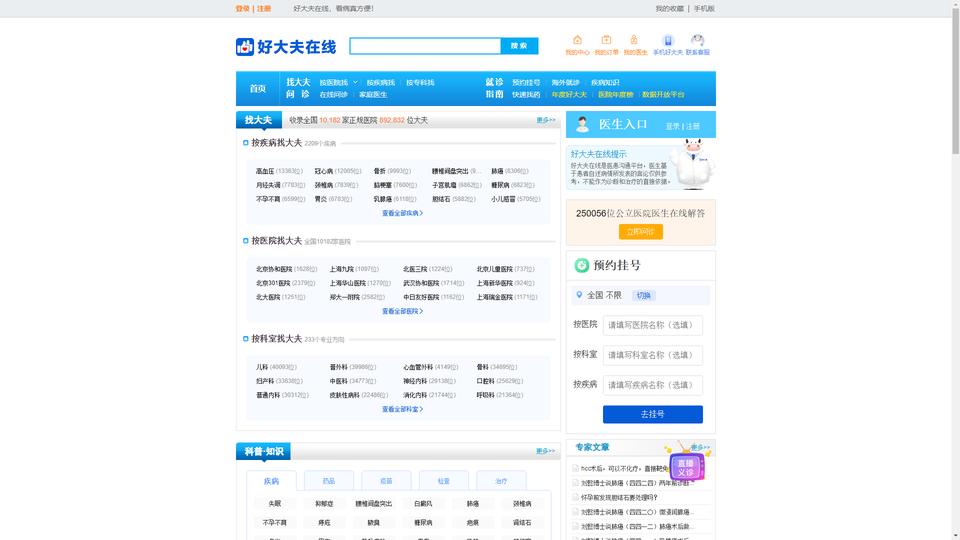This screenshot has width=960, height=540.
Task: Open 手机版 at top right
Action: 704,9
